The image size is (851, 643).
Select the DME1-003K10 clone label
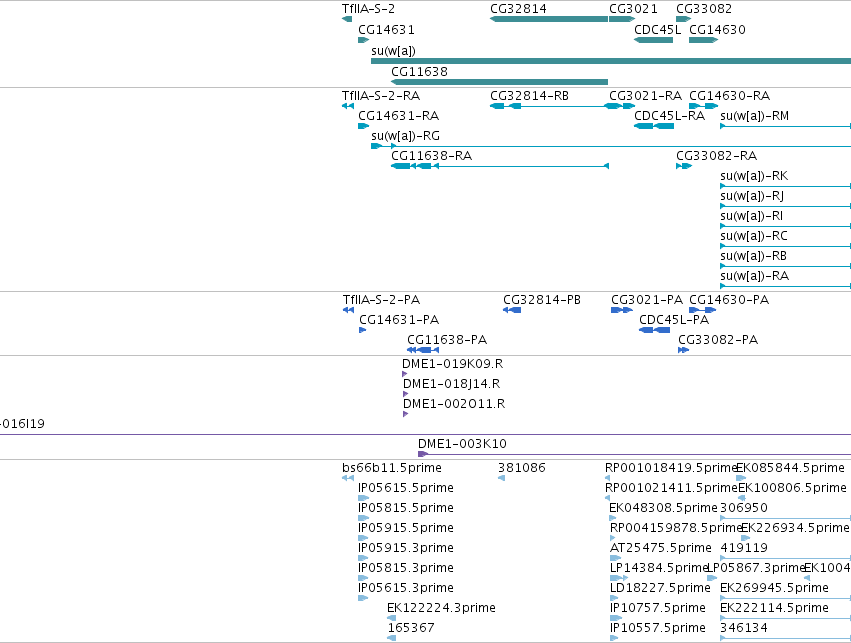coord(462,444)
